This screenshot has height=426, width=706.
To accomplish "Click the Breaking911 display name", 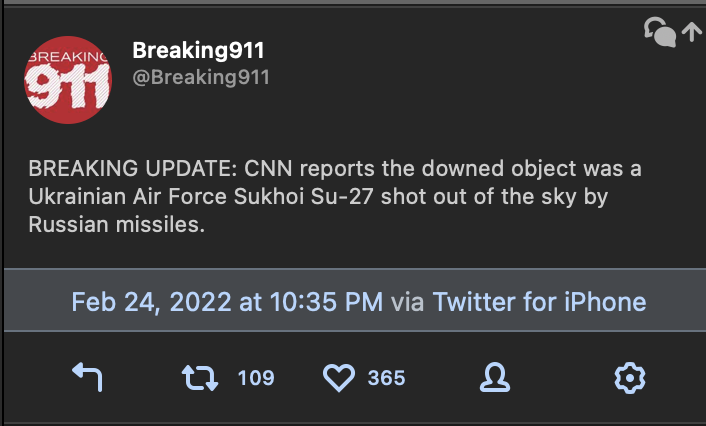I will click(x=198, y=50).
